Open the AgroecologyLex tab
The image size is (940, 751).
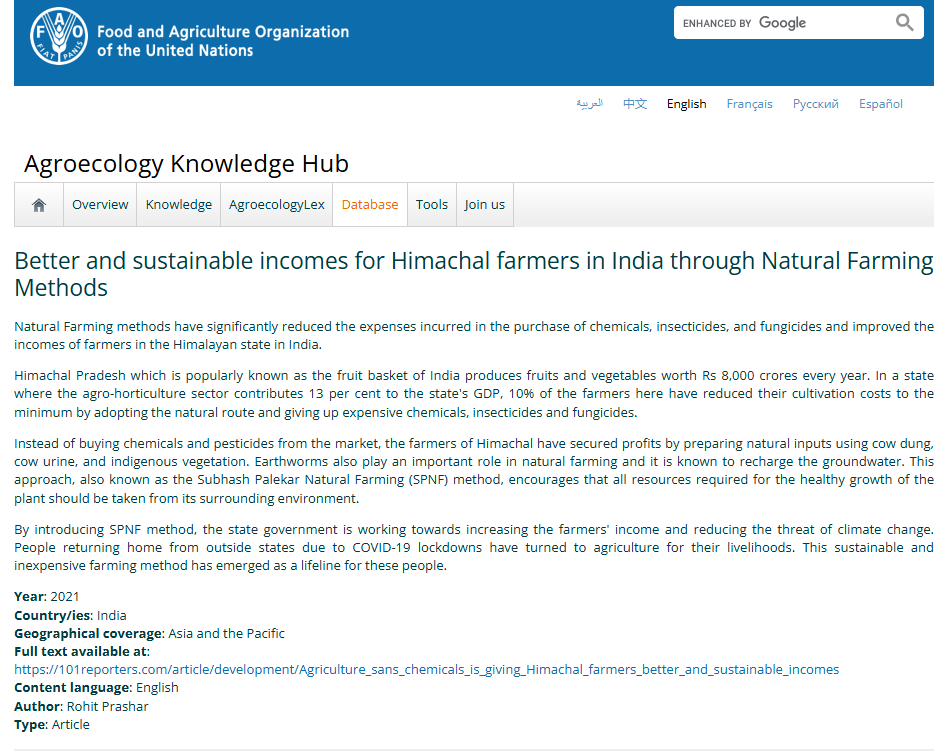pyautogui.click(x=276, y=205)
